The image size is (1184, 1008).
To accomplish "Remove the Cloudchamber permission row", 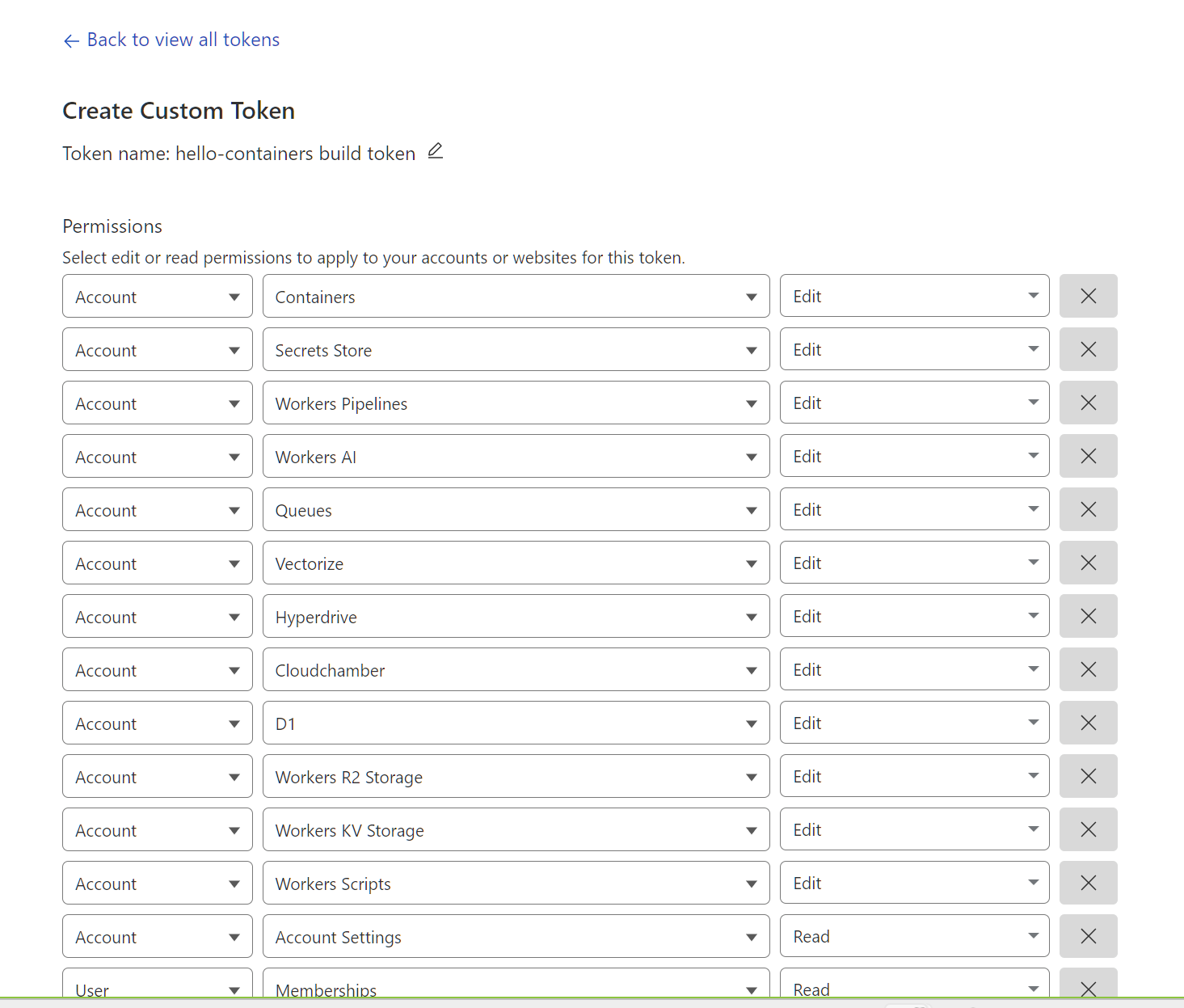I will pos(1088,669).
